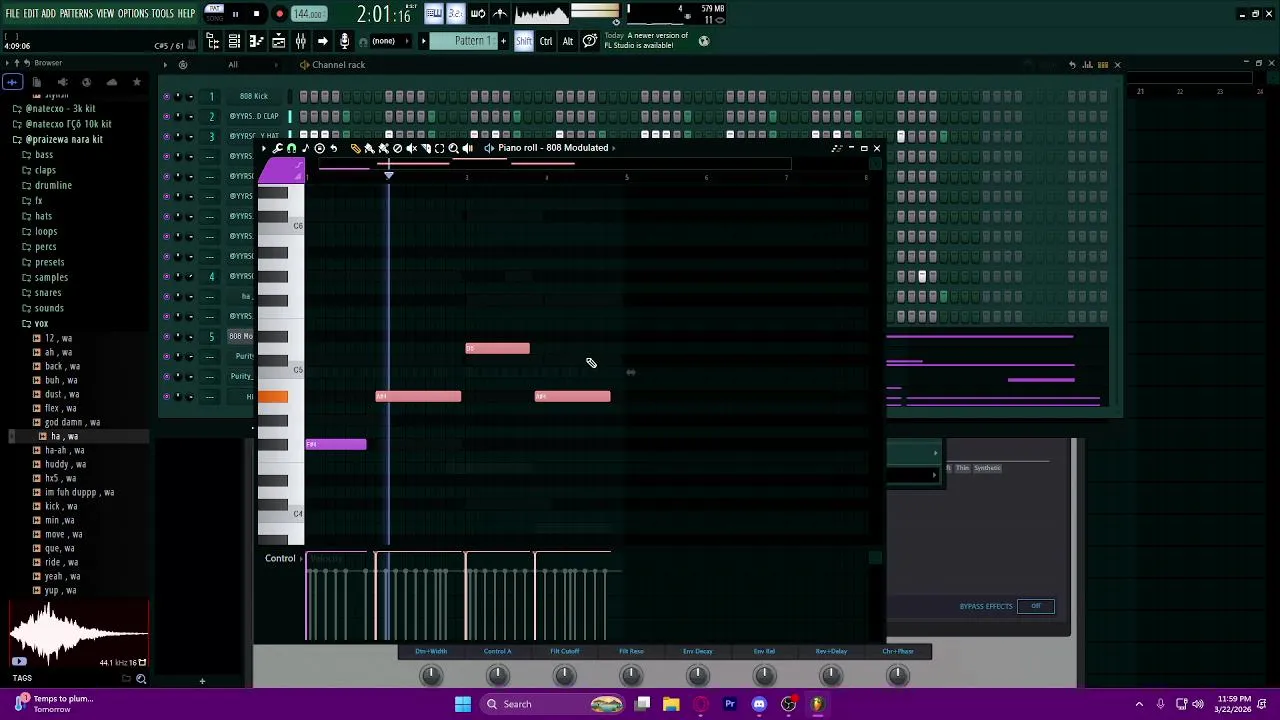Select the Paint brush tool in piano roll
This screenshot has height=720, width=1280.
click(x=369, y=148)
